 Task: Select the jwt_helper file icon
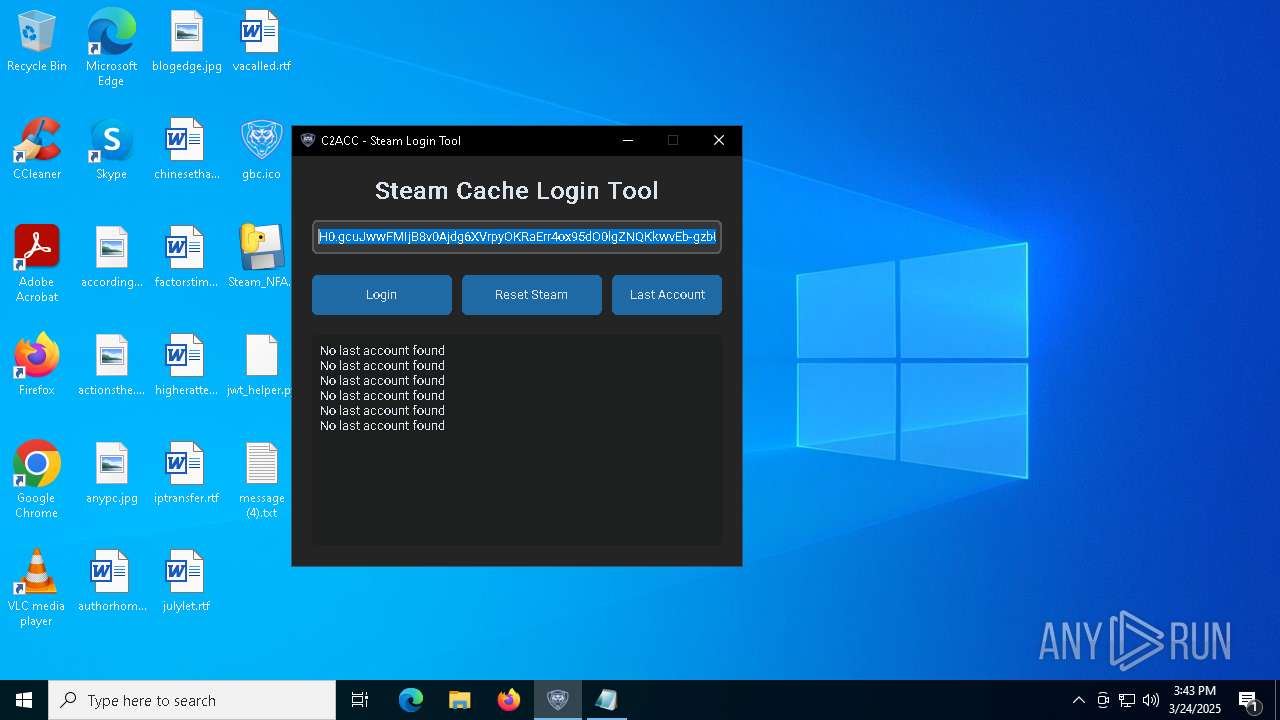261,366
